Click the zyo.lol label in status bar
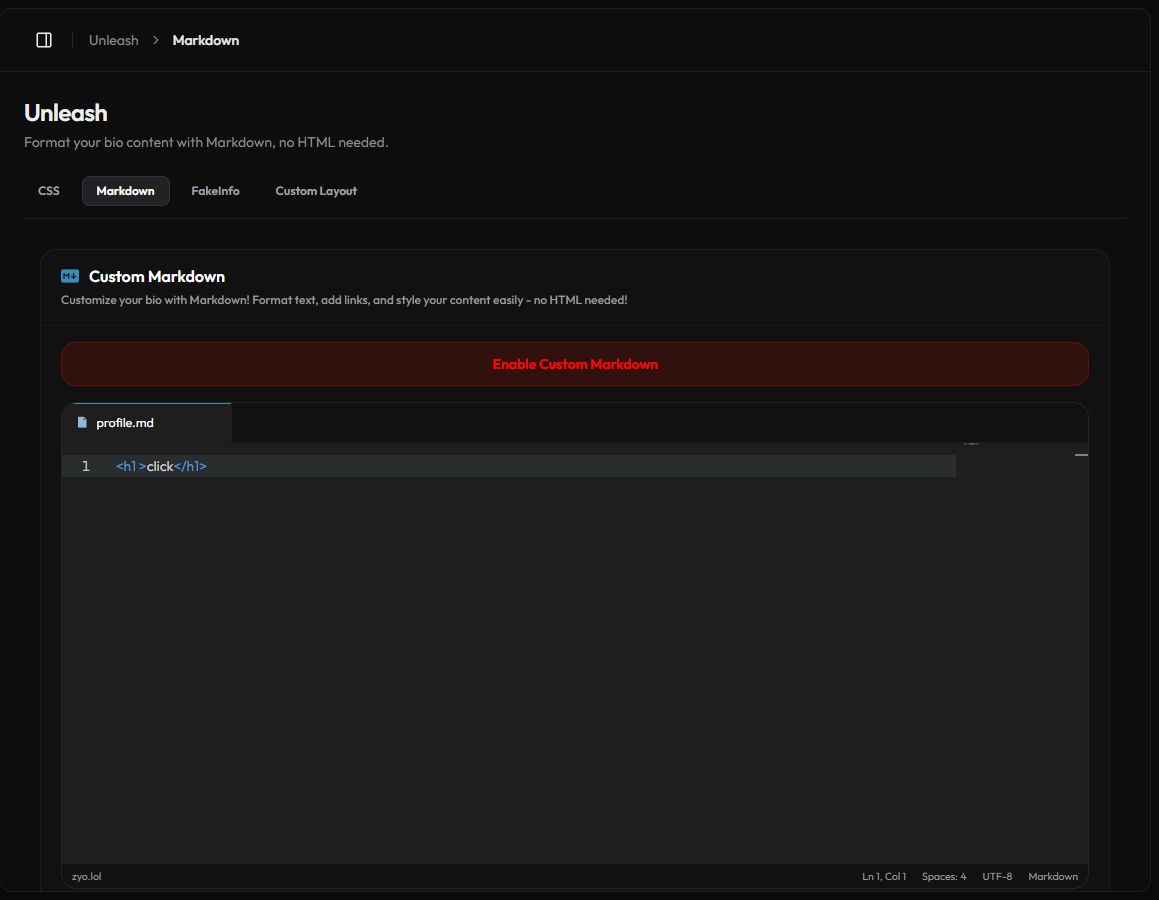 pyautogui.click(x=86, y=876)
